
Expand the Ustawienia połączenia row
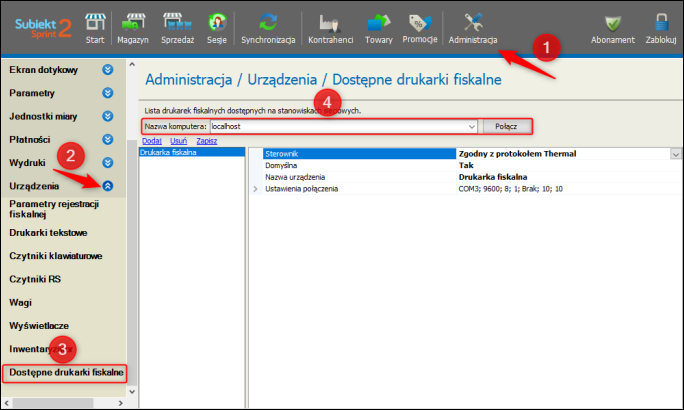255,189
